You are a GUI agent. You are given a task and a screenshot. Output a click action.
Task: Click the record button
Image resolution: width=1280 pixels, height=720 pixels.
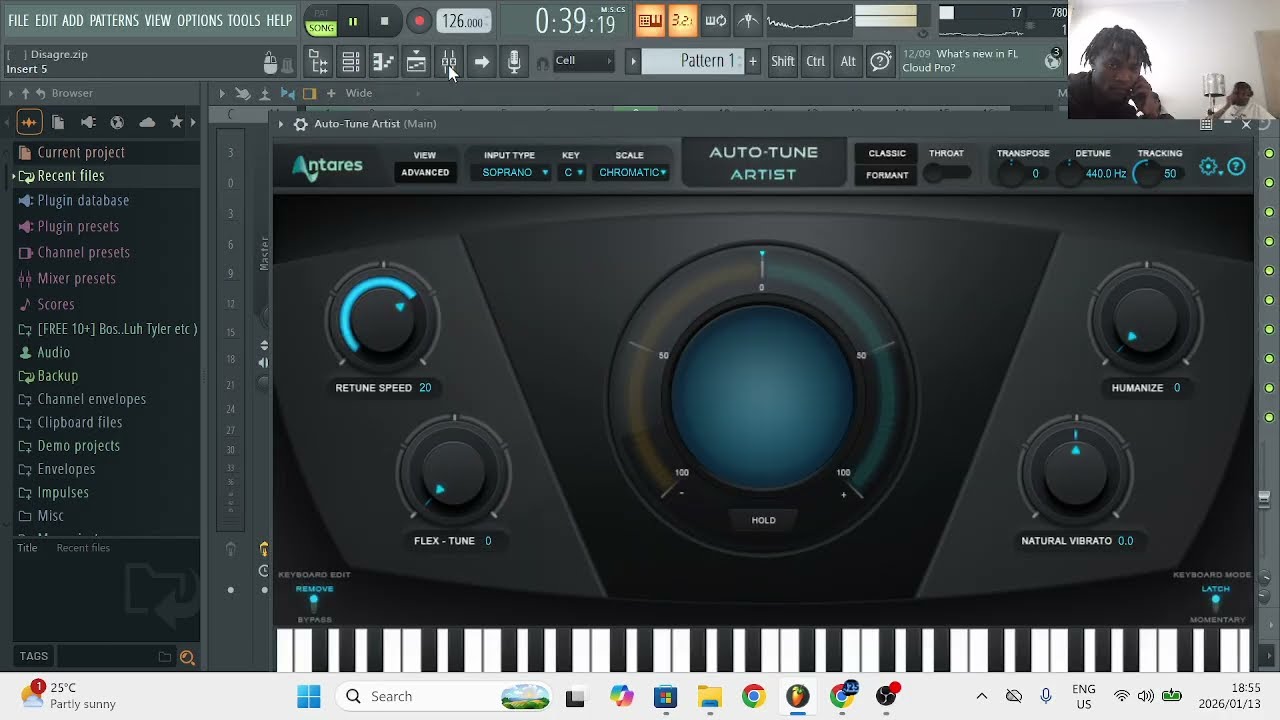click(x=419, y=21)
